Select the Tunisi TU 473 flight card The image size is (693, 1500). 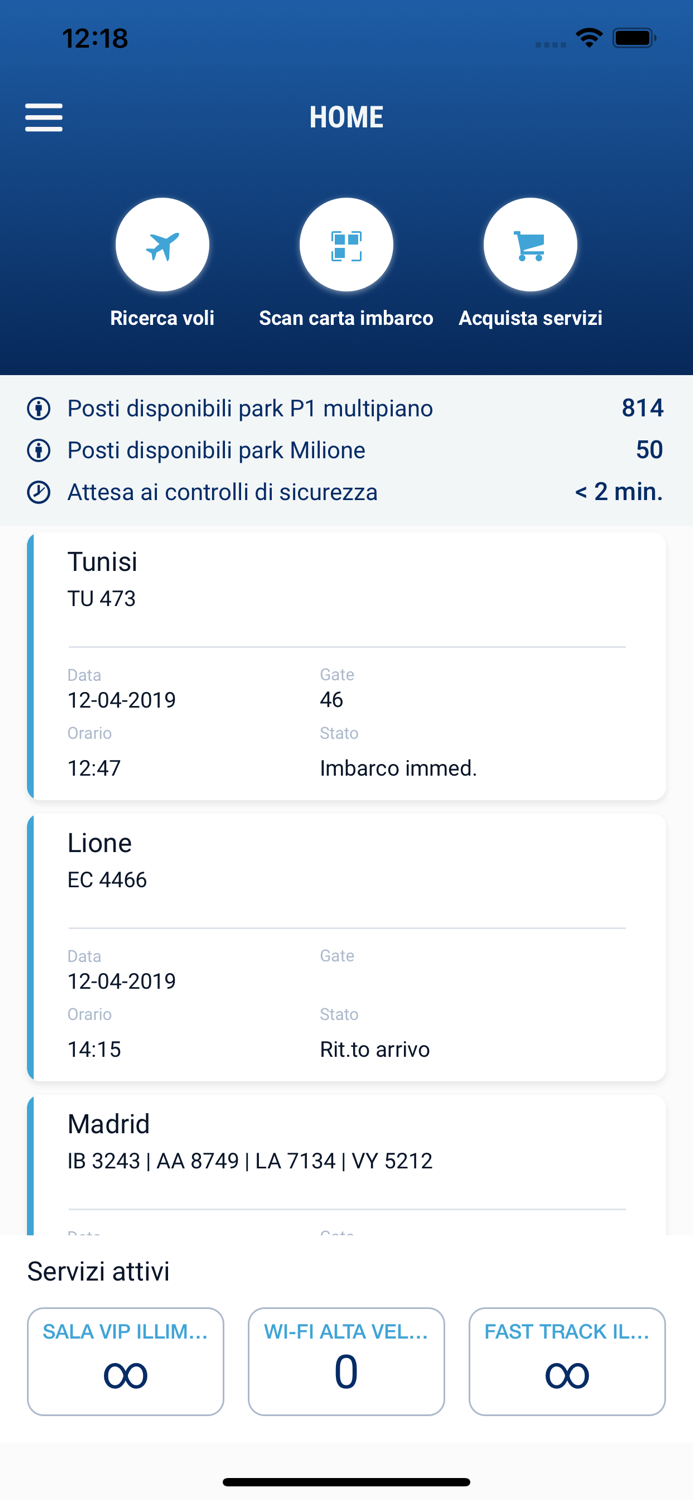[346, 665]
